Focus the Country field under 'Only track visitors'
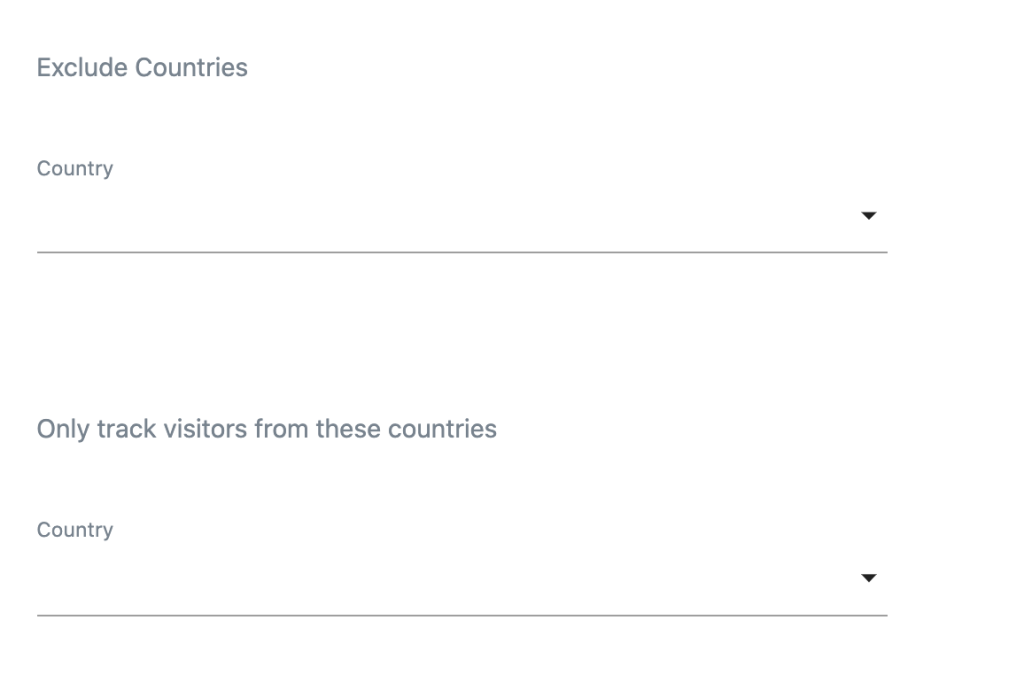Screen dimensions: 1024x690 tap(462, 578)
